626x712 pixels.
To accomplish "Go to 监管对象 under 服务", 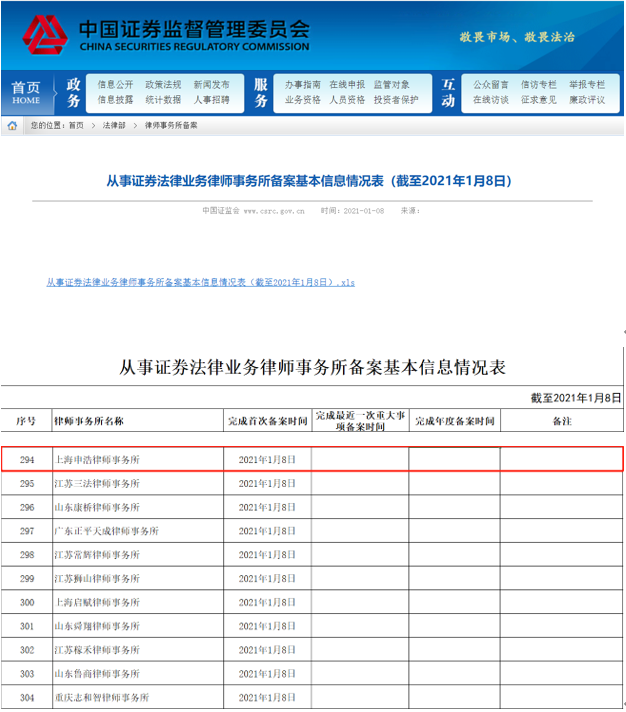I will tap(392, 84).
